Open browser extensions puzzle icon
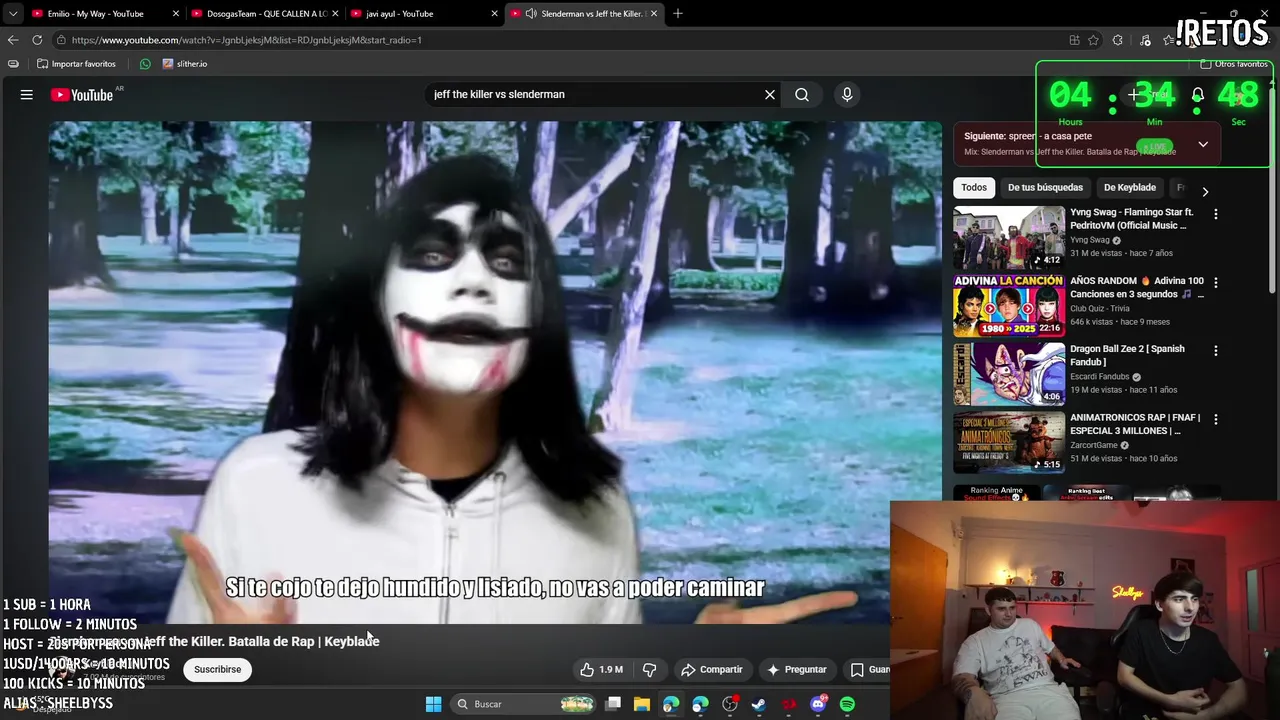The image size is (1280, 720). point(1118,40)
